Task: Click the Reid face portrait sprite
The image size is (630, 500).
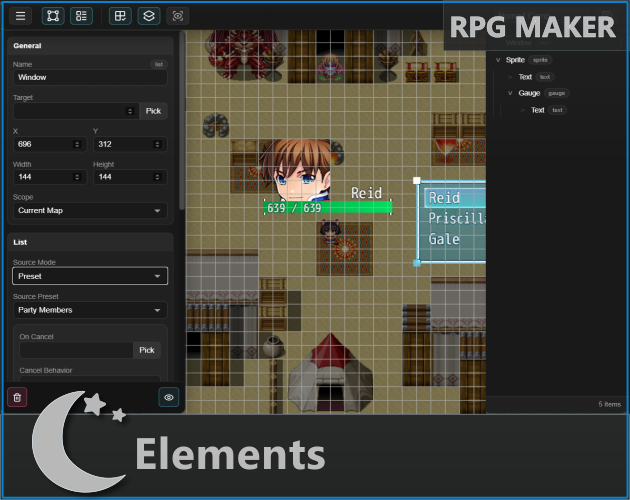Action: [297, 170]
